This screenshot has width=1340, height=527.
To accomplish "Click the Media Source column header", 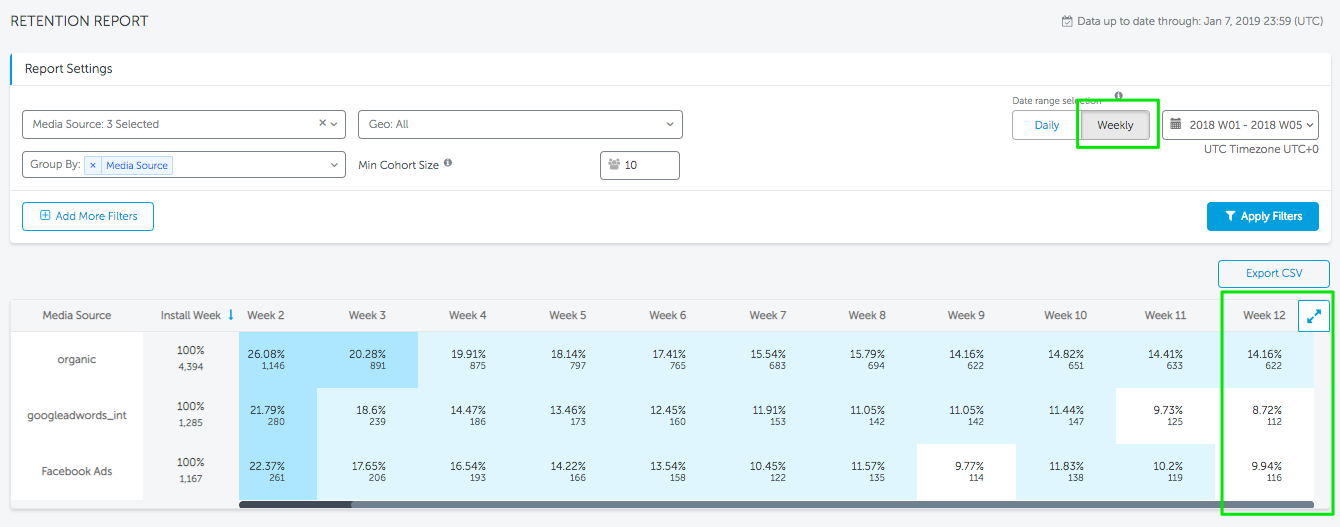I will tap(77, 315).
